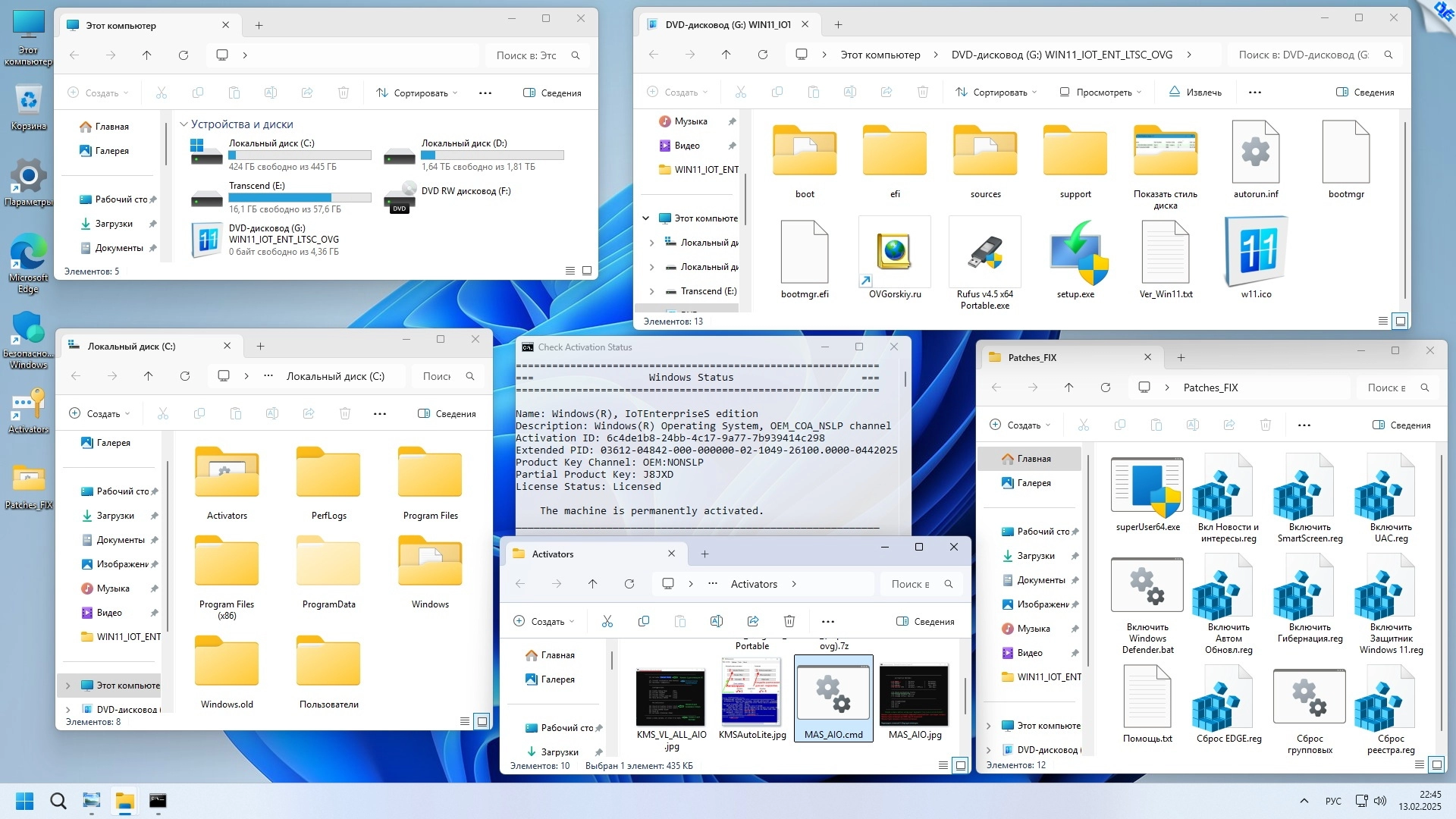Refresh the DVD drive G: window
1456x819 pixels.
[x=763, y=55]
